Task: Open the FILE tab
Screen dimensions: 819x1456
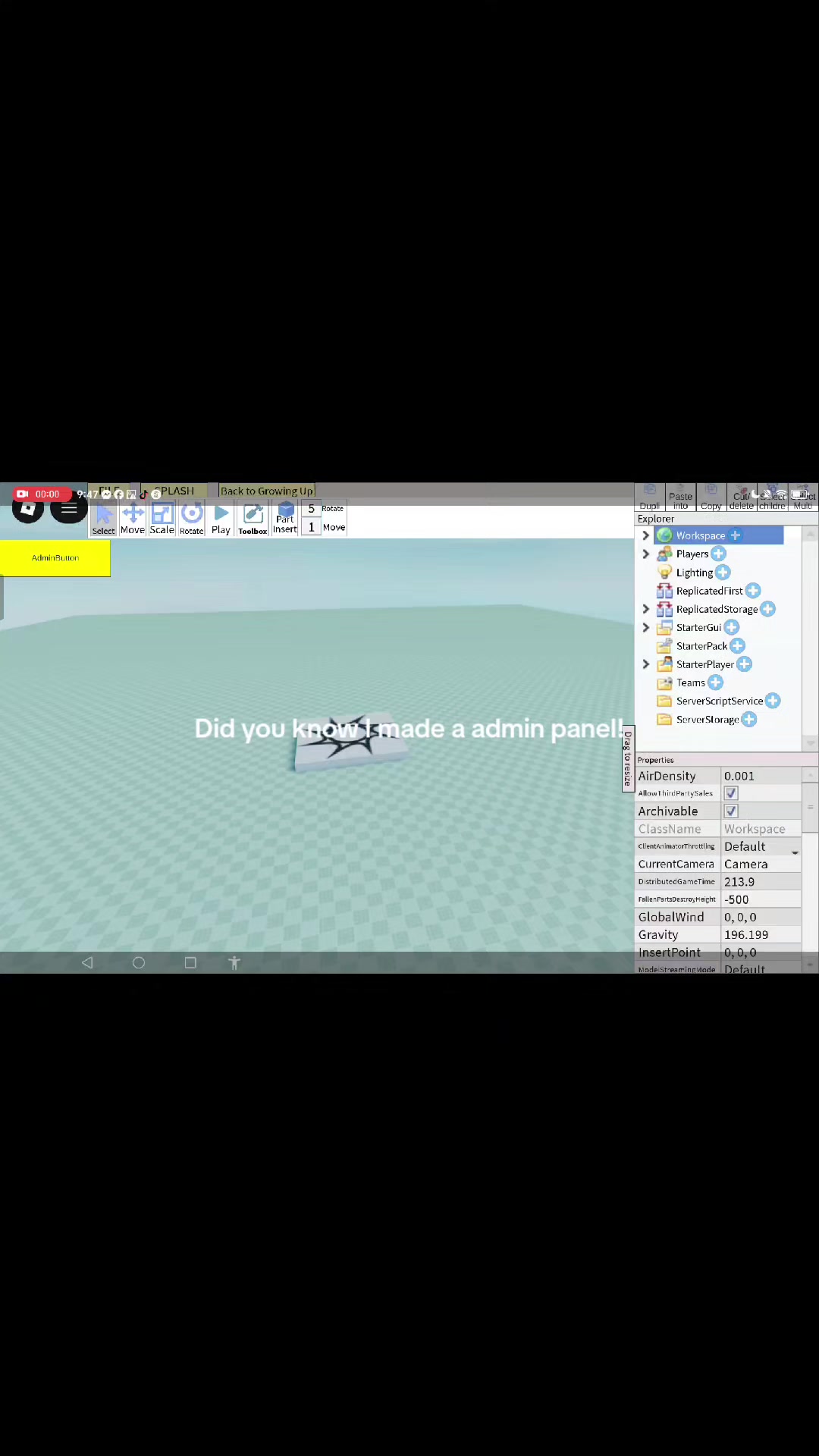Action: tap(109, 491)
